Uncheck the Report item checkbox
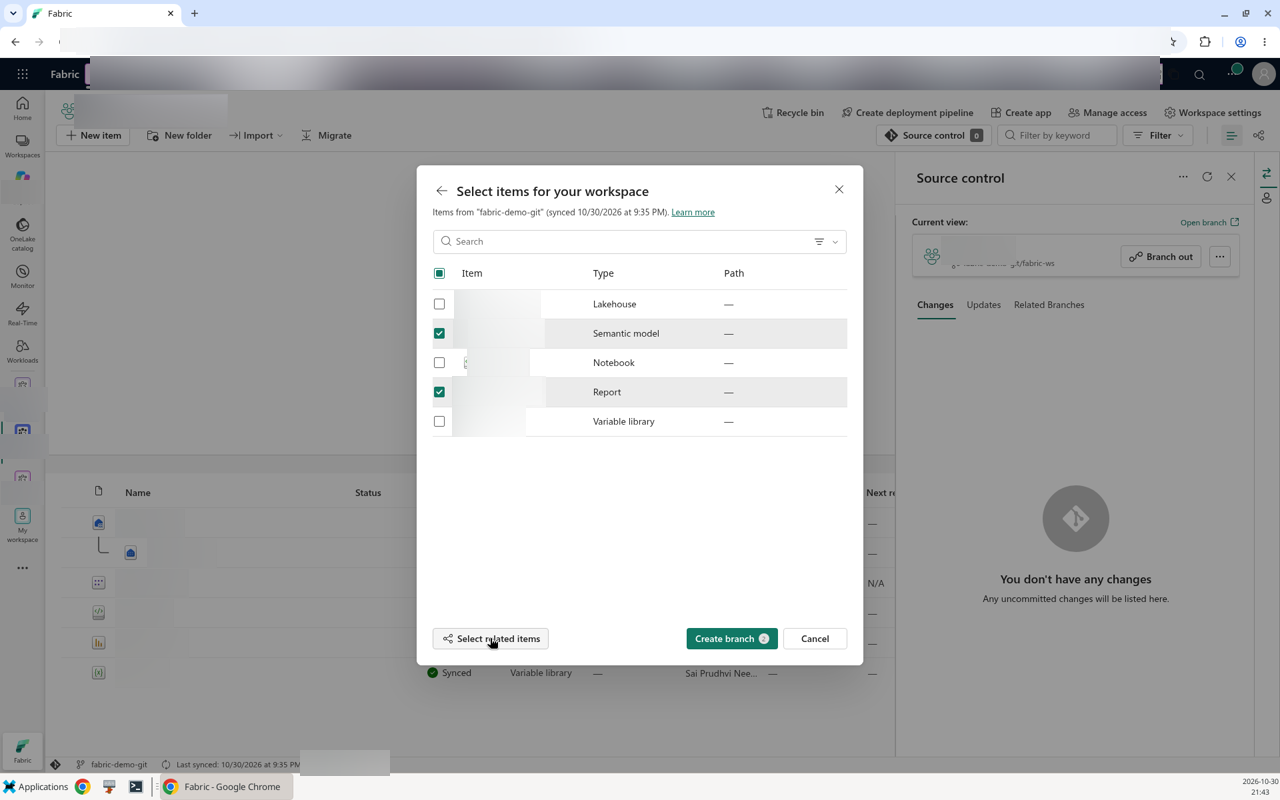1280x800 pixels. coord(439,392)
